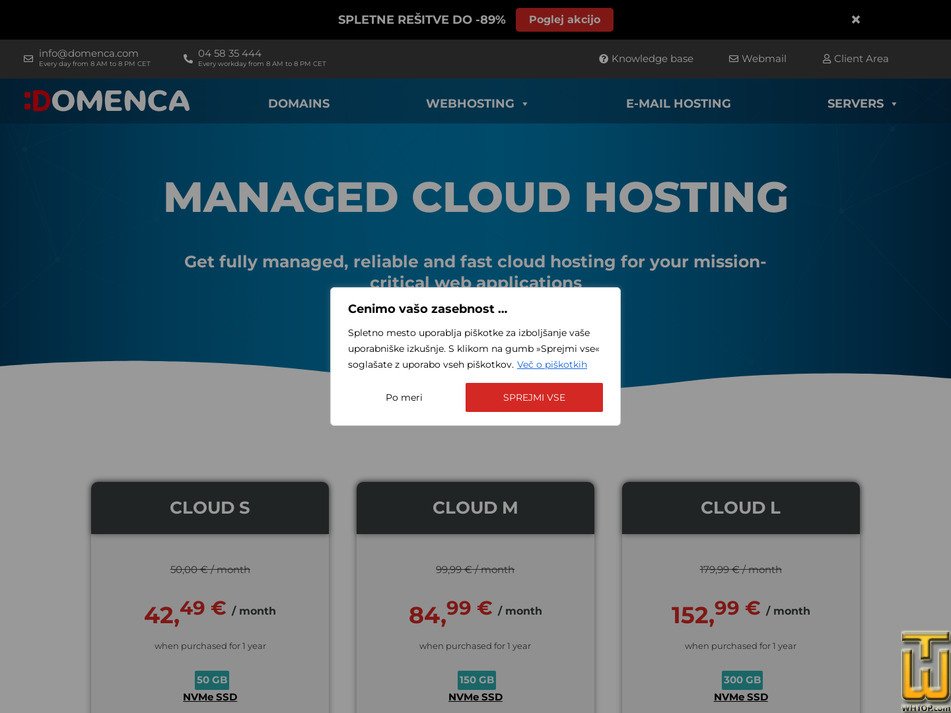Click the phone icon beside 04 58 35 444

coord(187,57)
